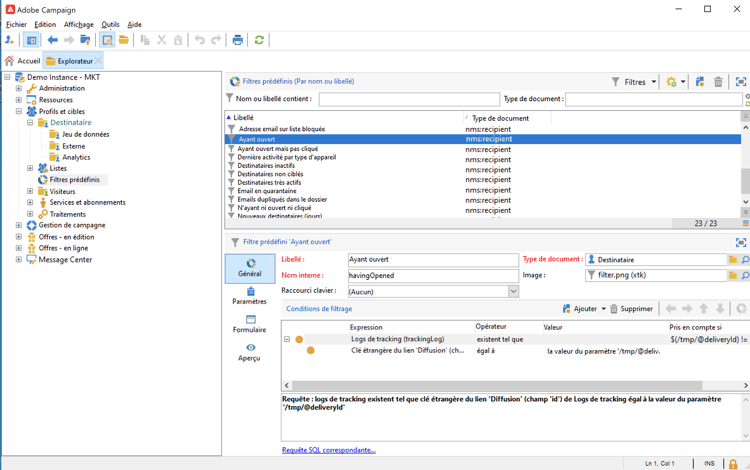Click the redo icon in toolbar
Image resolution: width=750 pixels, height=470 pixels.
216,40
